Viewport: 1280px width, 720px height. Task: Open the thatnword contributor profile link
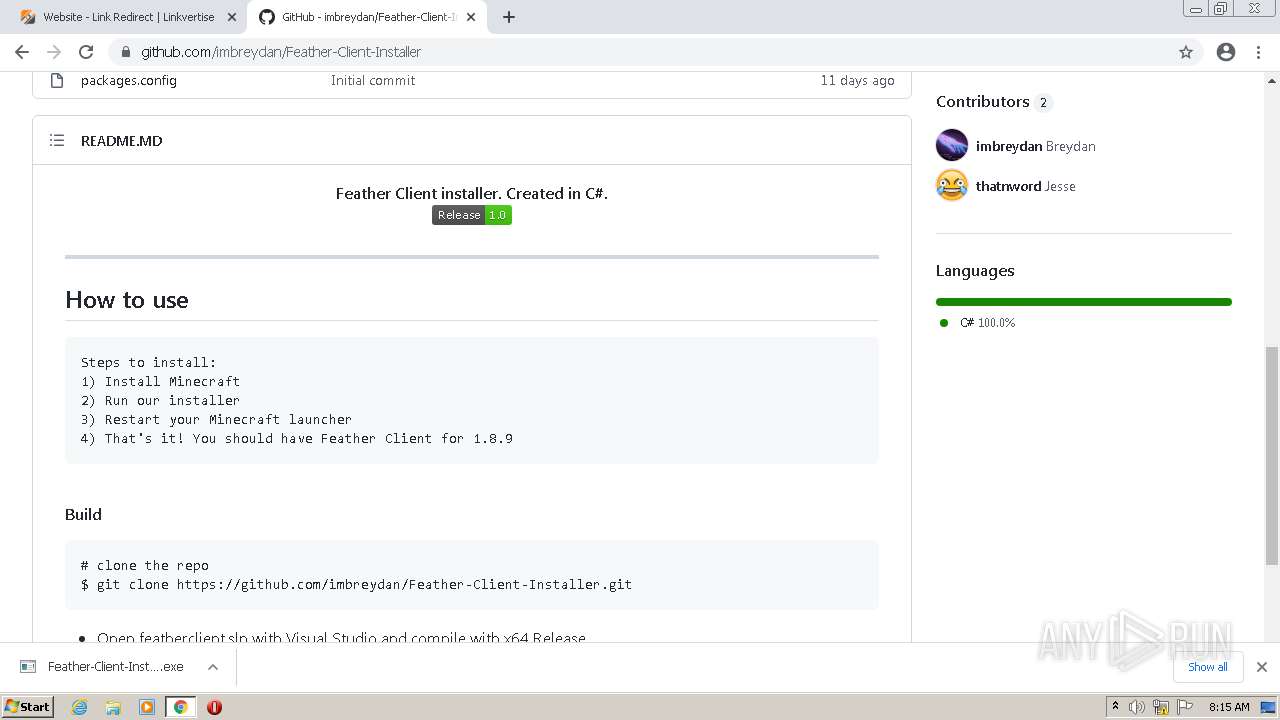[1008, 186]
